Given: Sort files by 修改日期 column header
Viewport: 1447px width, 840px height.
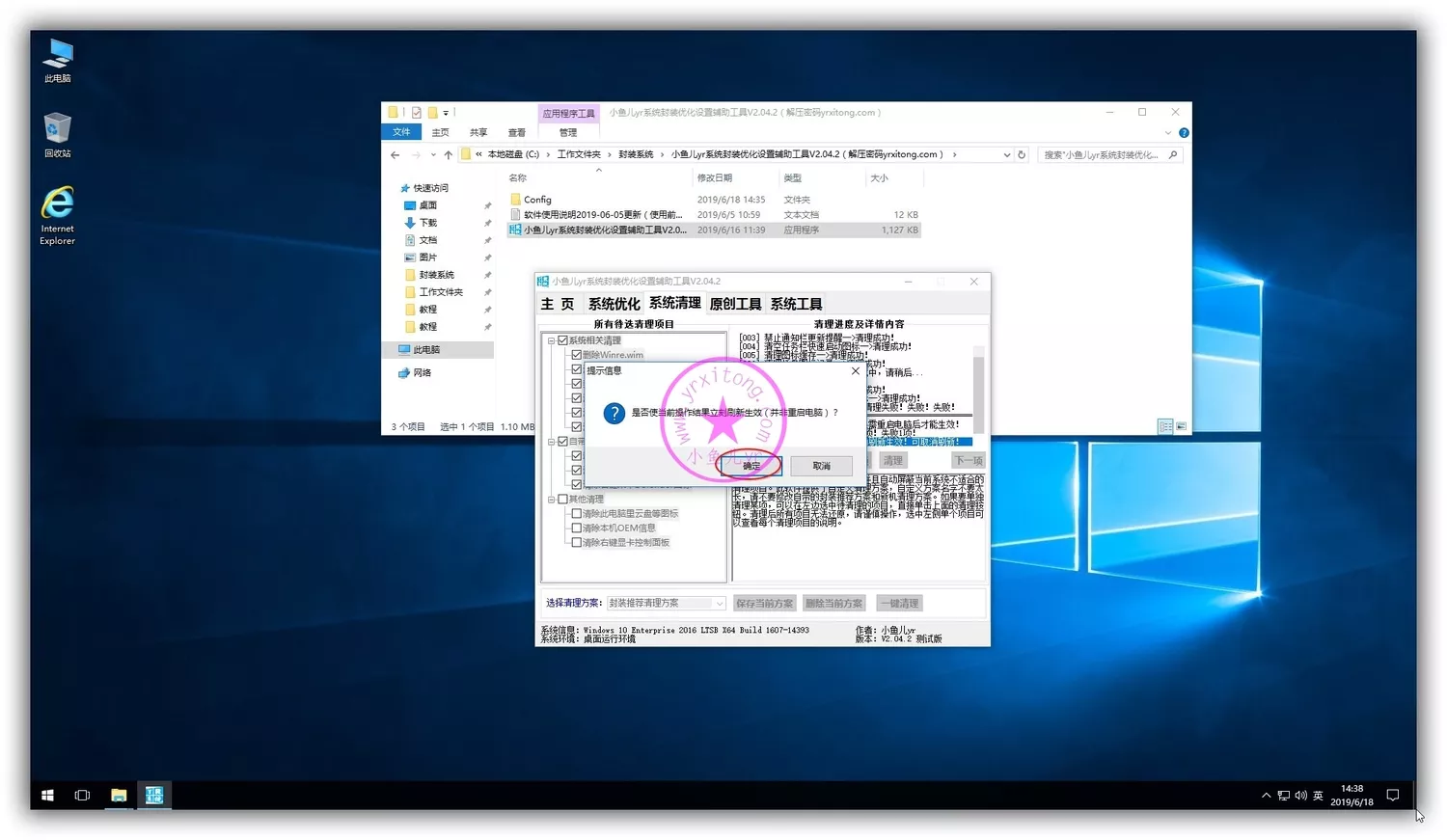Looking at the screenshot, I should [715, 178].
